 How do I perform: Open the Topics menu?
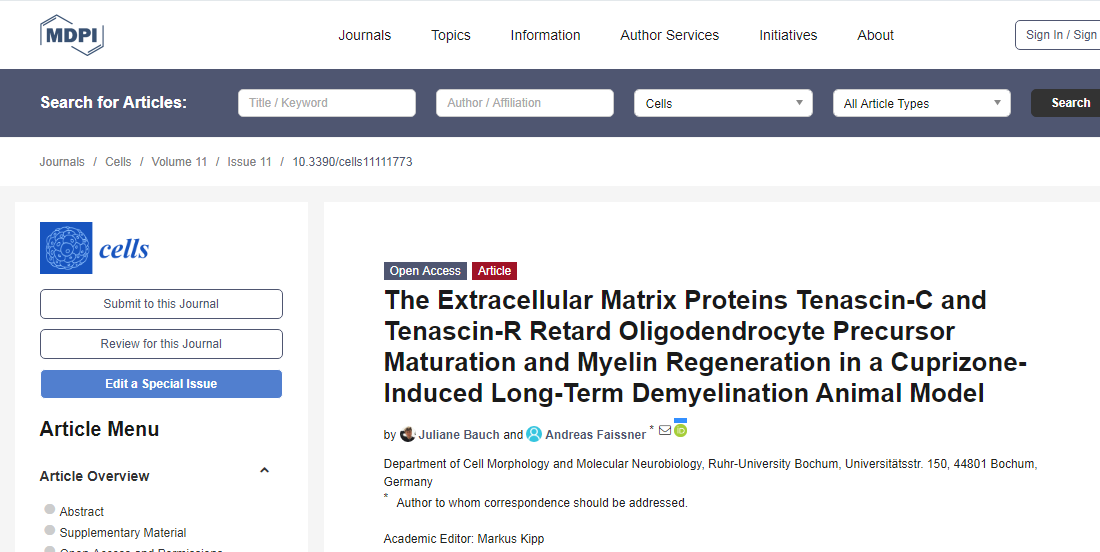click(x=450, y=35)
